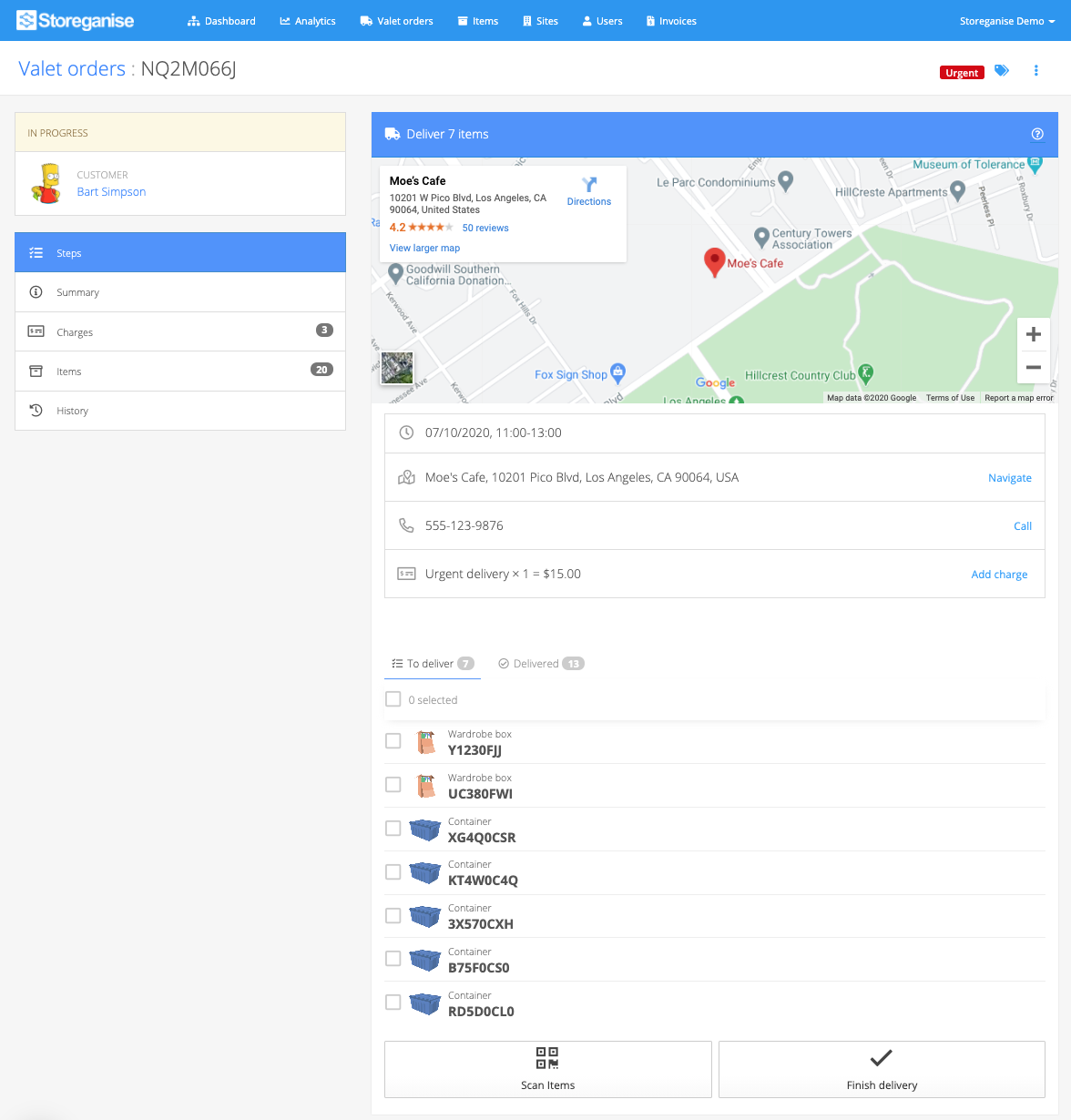
Task: Click Navigate for Moe's Cafe address
Action: click(1010, 477)
